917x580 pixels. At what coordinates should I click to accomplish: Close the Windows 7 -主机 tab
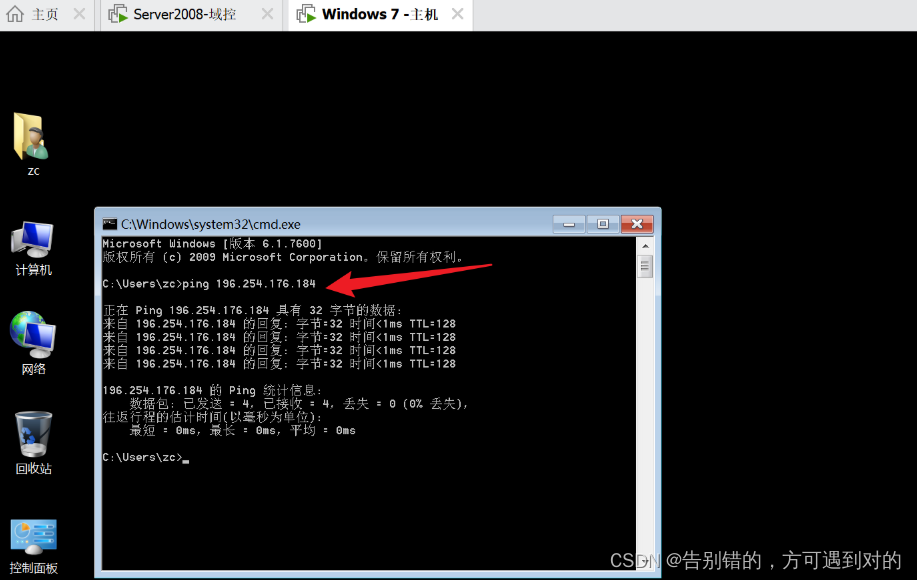point(458,14)
